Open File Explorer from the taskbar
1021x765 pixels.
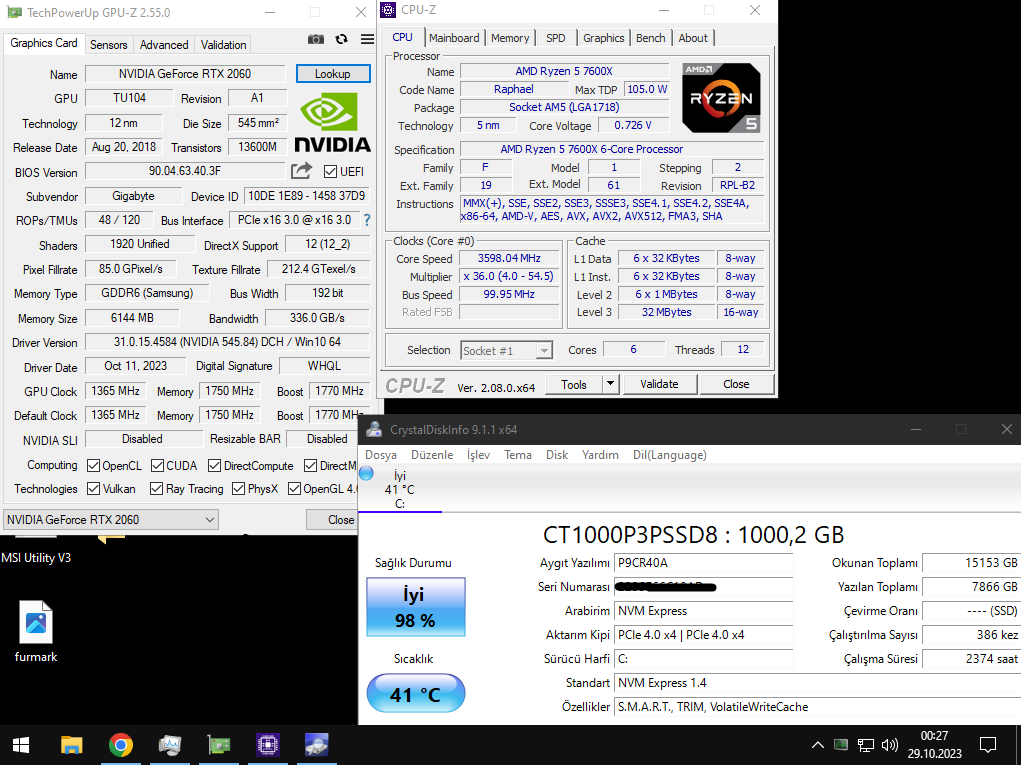click(x=72, y=745)
